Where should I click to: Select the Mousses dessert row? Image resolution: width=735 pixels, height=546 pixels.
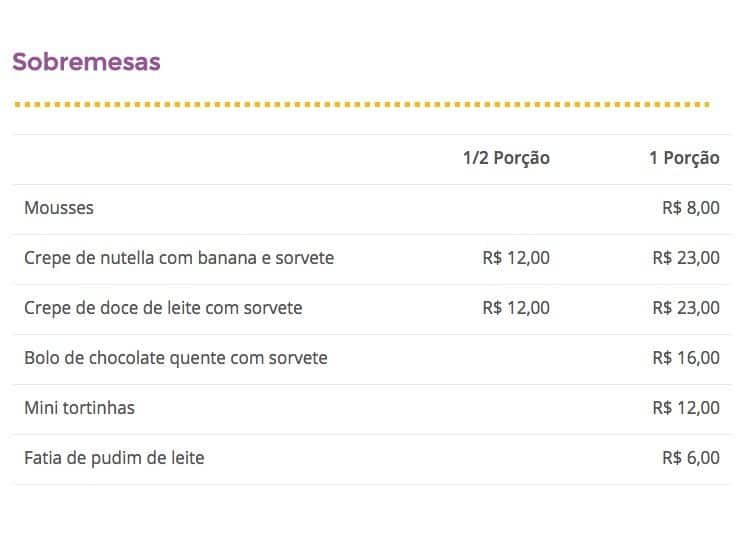[59, 208]
